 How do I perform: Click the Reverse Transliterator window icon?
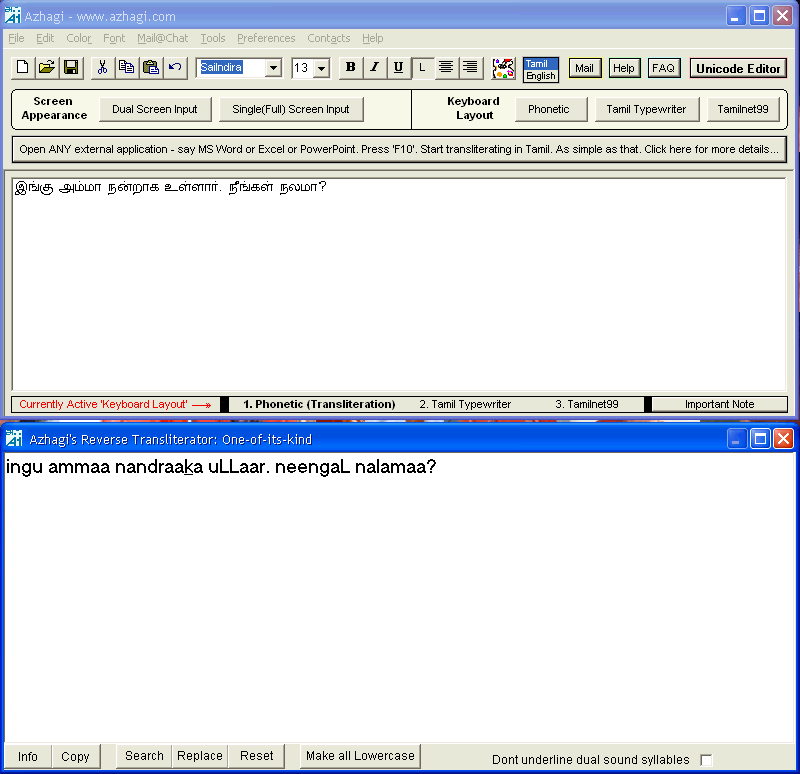pos(13,438)
